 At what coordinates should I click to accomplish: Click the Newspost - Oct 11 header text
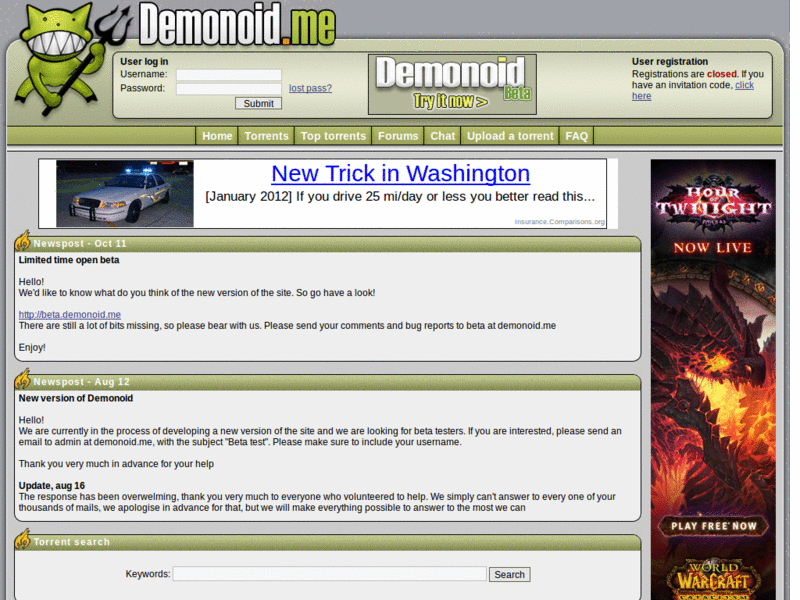pos(80,244)
